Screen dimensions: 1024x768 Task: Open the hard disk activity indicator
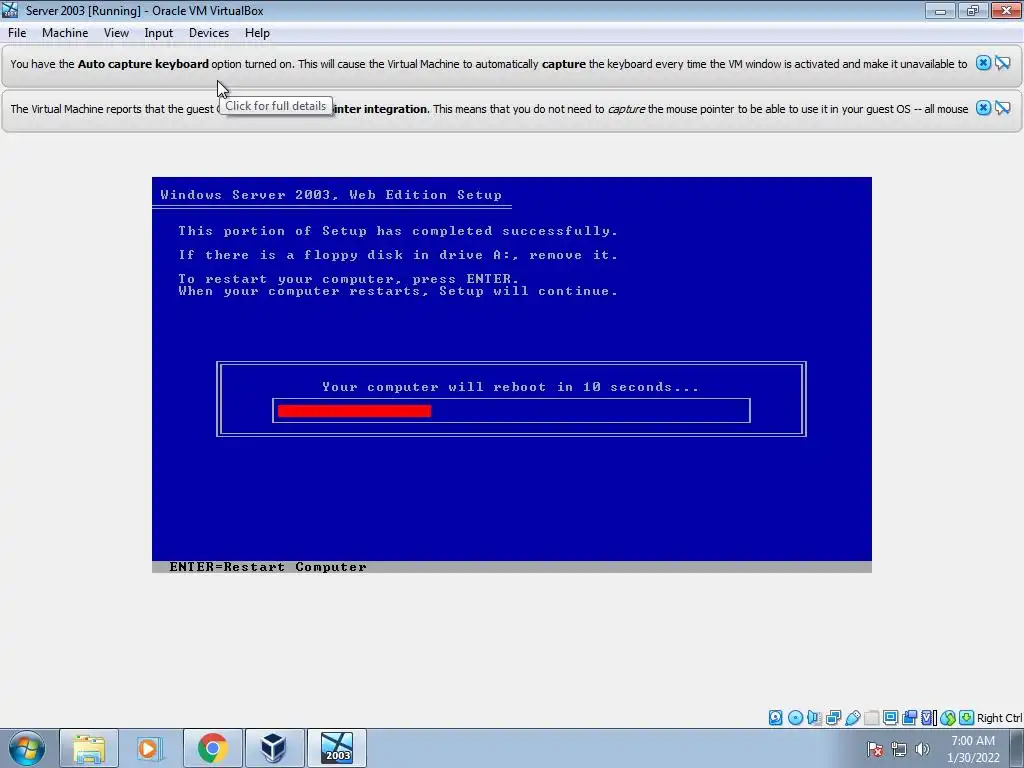775,718
